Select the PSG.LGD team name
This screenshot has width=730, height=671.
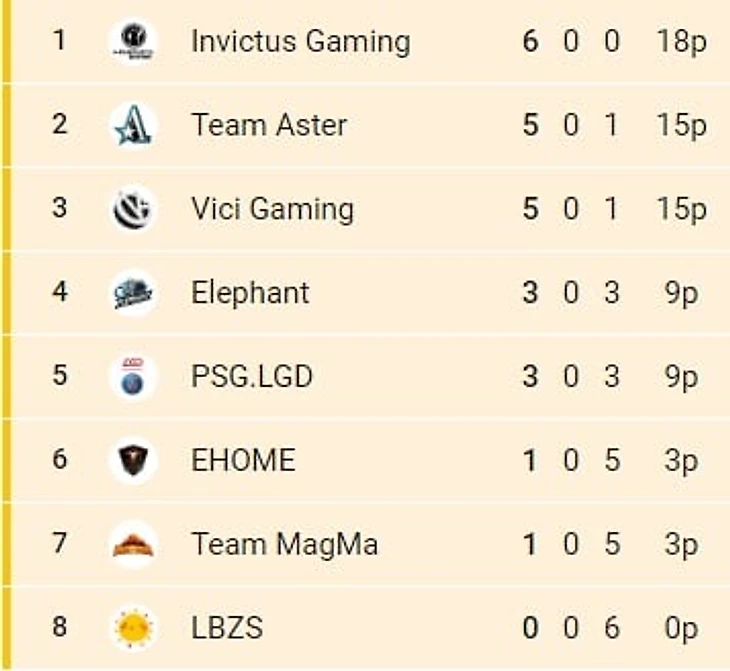pos(252,377)
